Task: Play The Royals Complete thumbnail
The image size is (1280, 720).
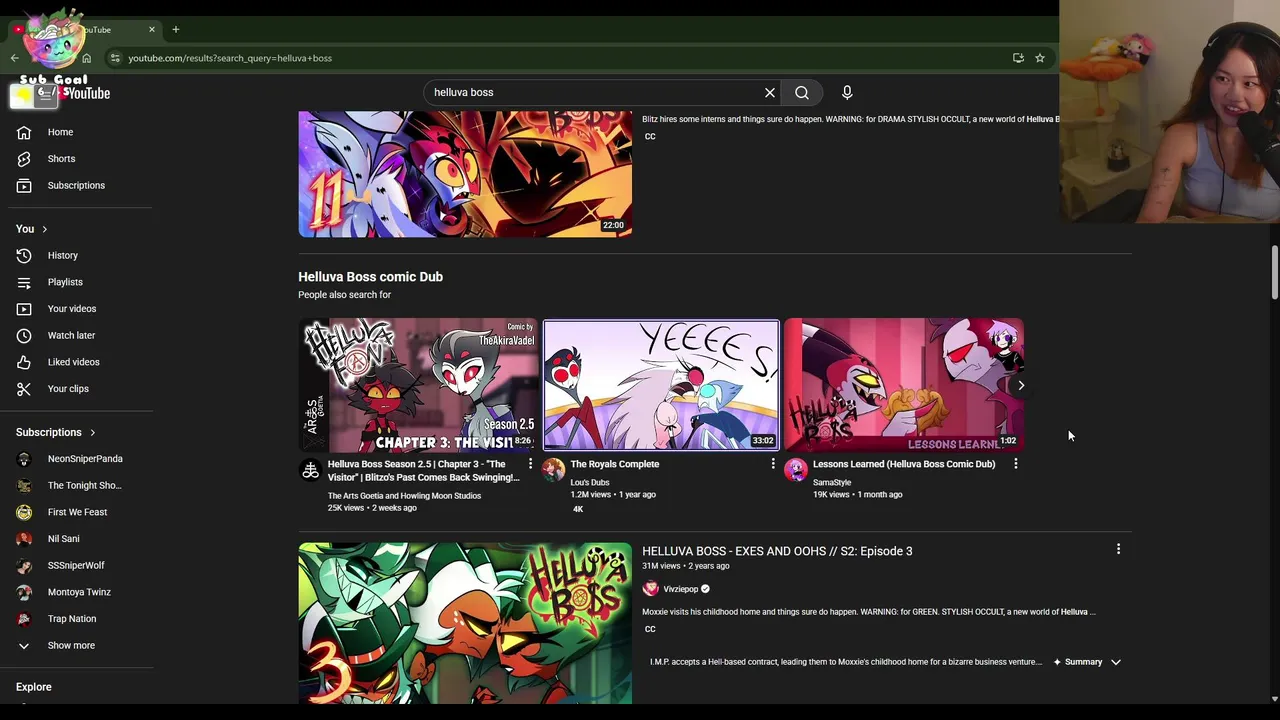Action: (661, 385)
